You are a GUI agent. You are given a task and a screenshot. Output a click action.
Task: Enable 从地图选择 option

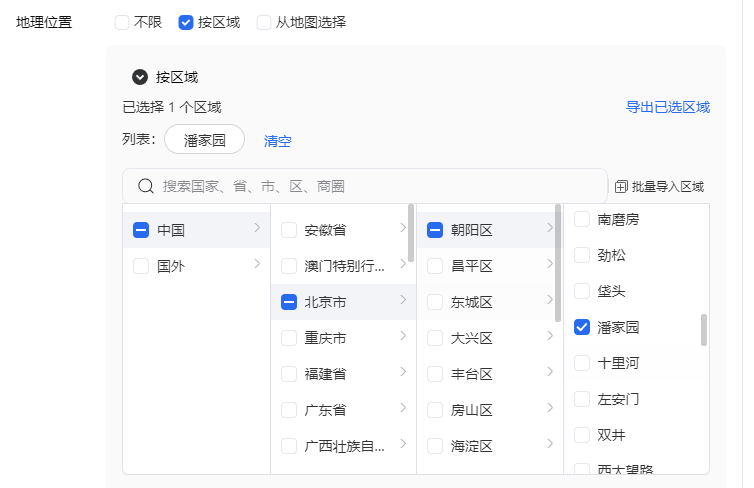point(264,22)
